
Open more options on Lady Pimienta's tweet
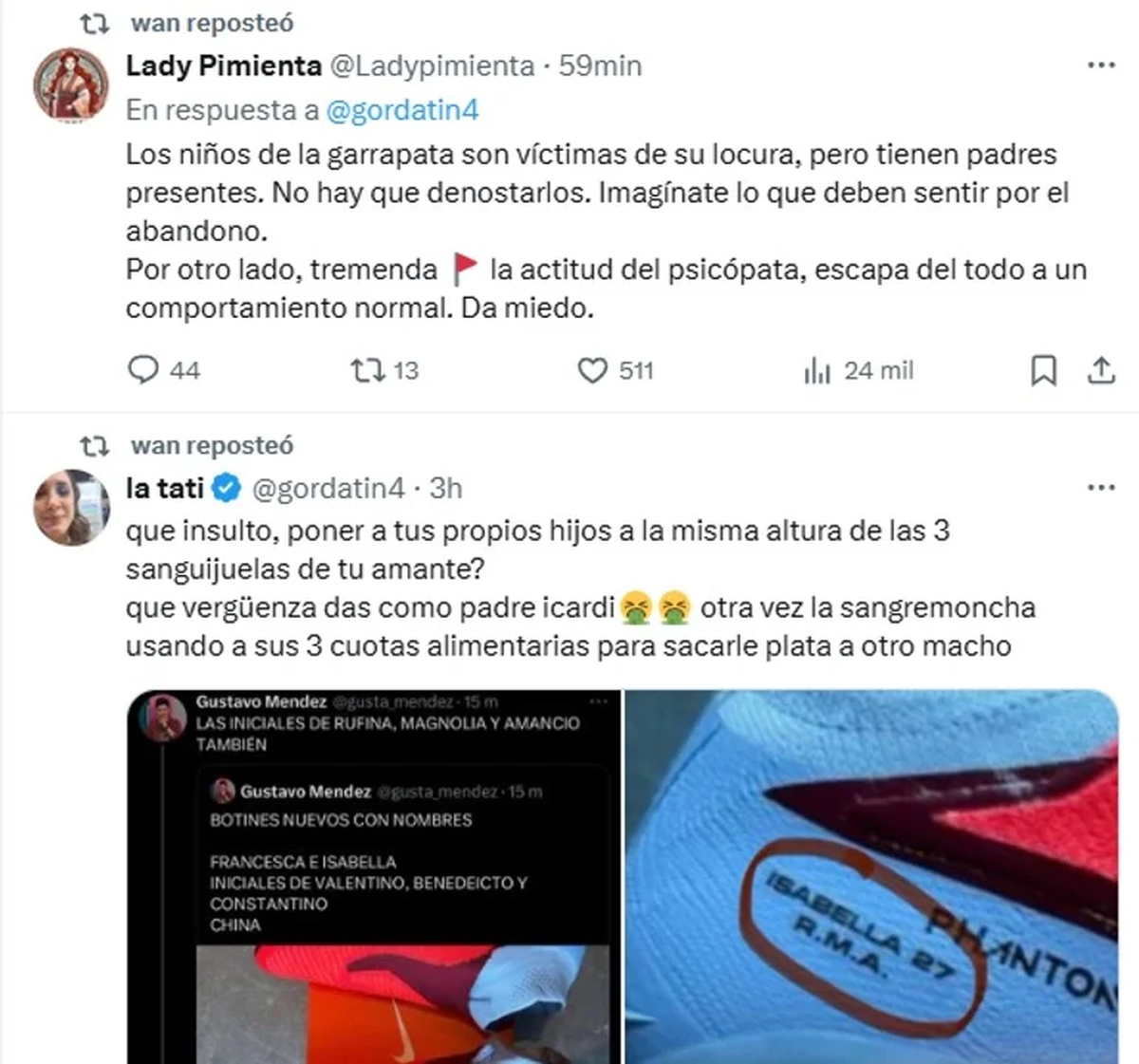coord(1101,65)
